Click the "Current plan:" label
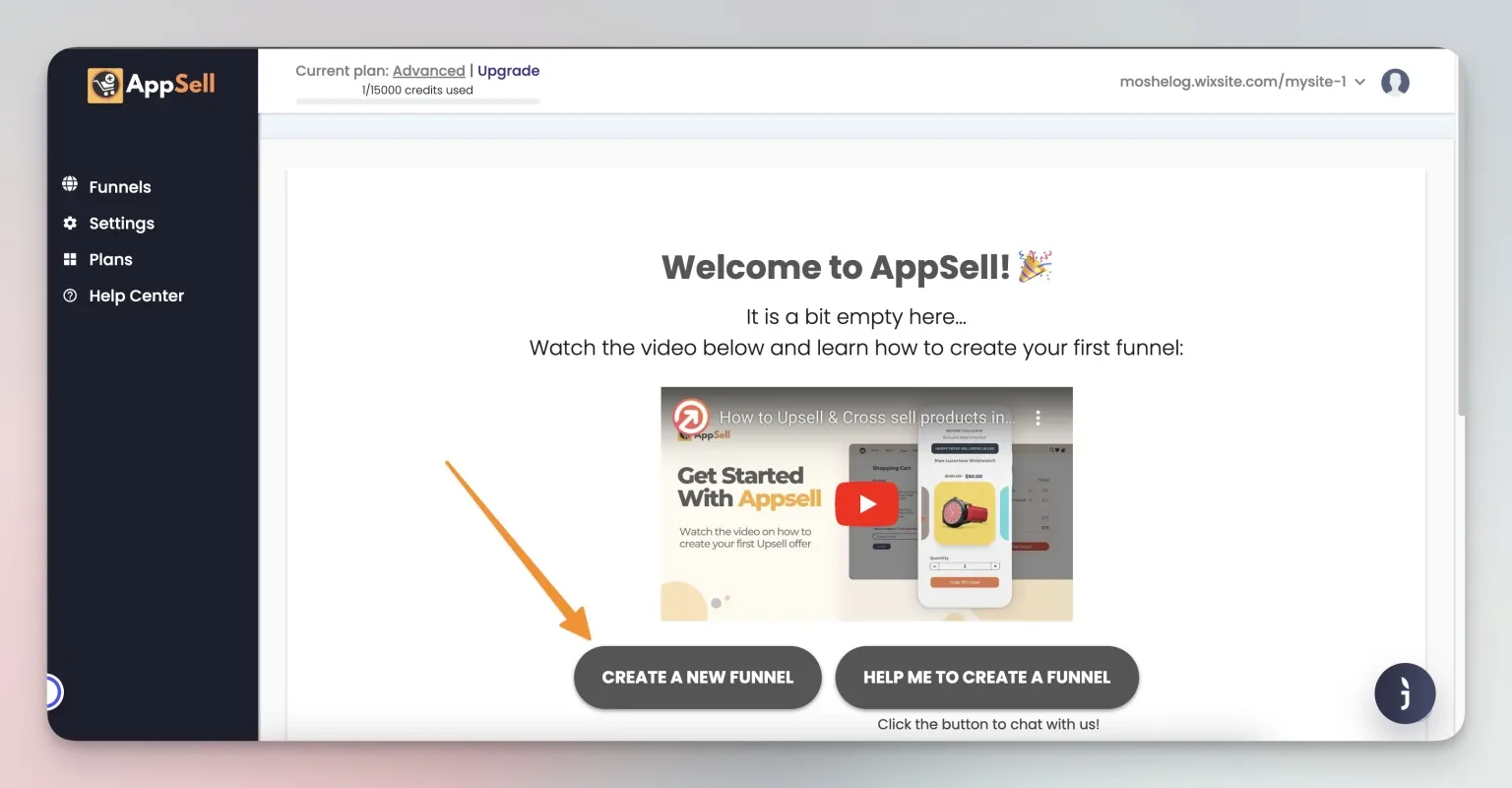The width and height of the screenshot is (1512, 788). point(342,71)
